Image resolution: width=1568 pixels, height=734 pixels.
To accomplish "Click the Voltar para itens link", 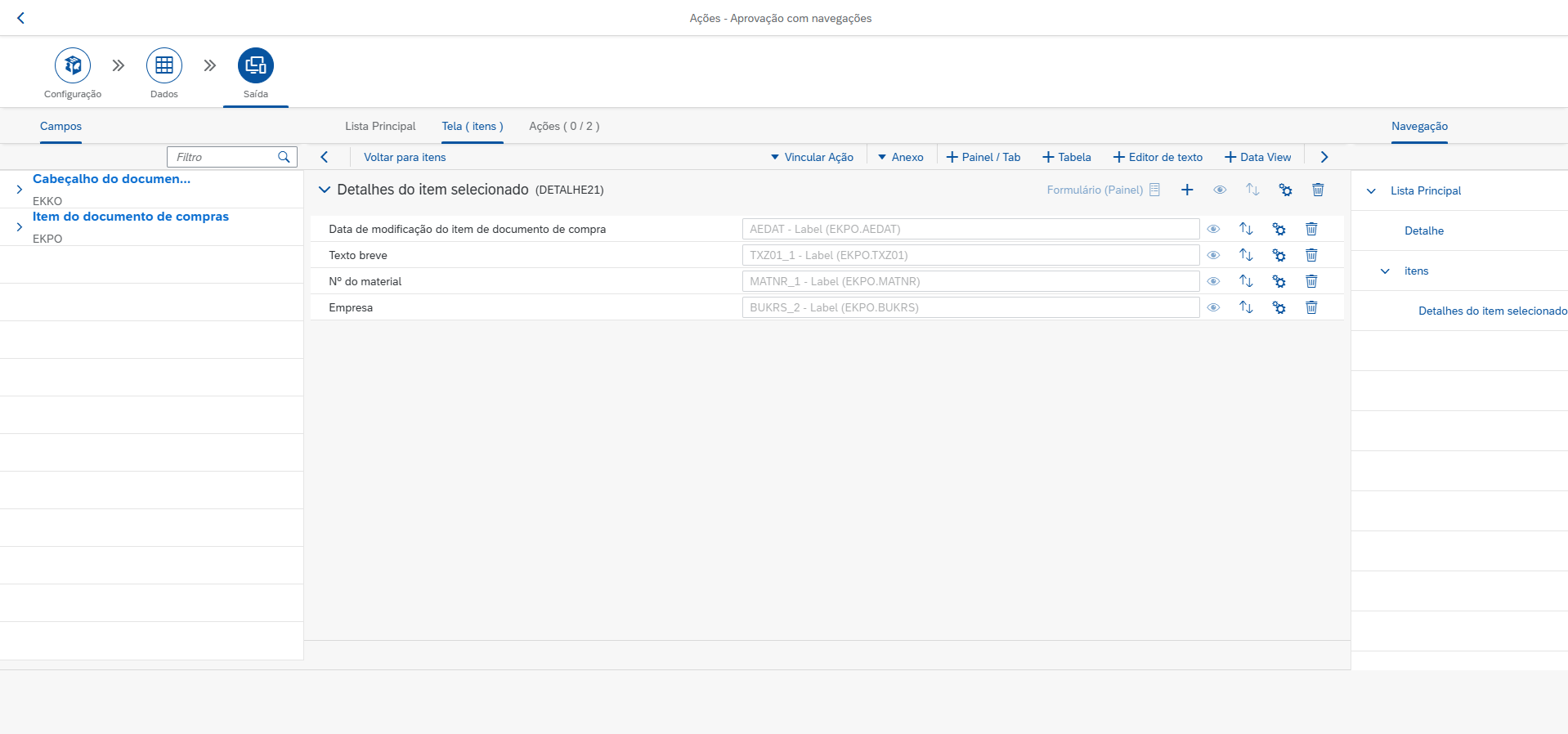I will click(405, 157).
